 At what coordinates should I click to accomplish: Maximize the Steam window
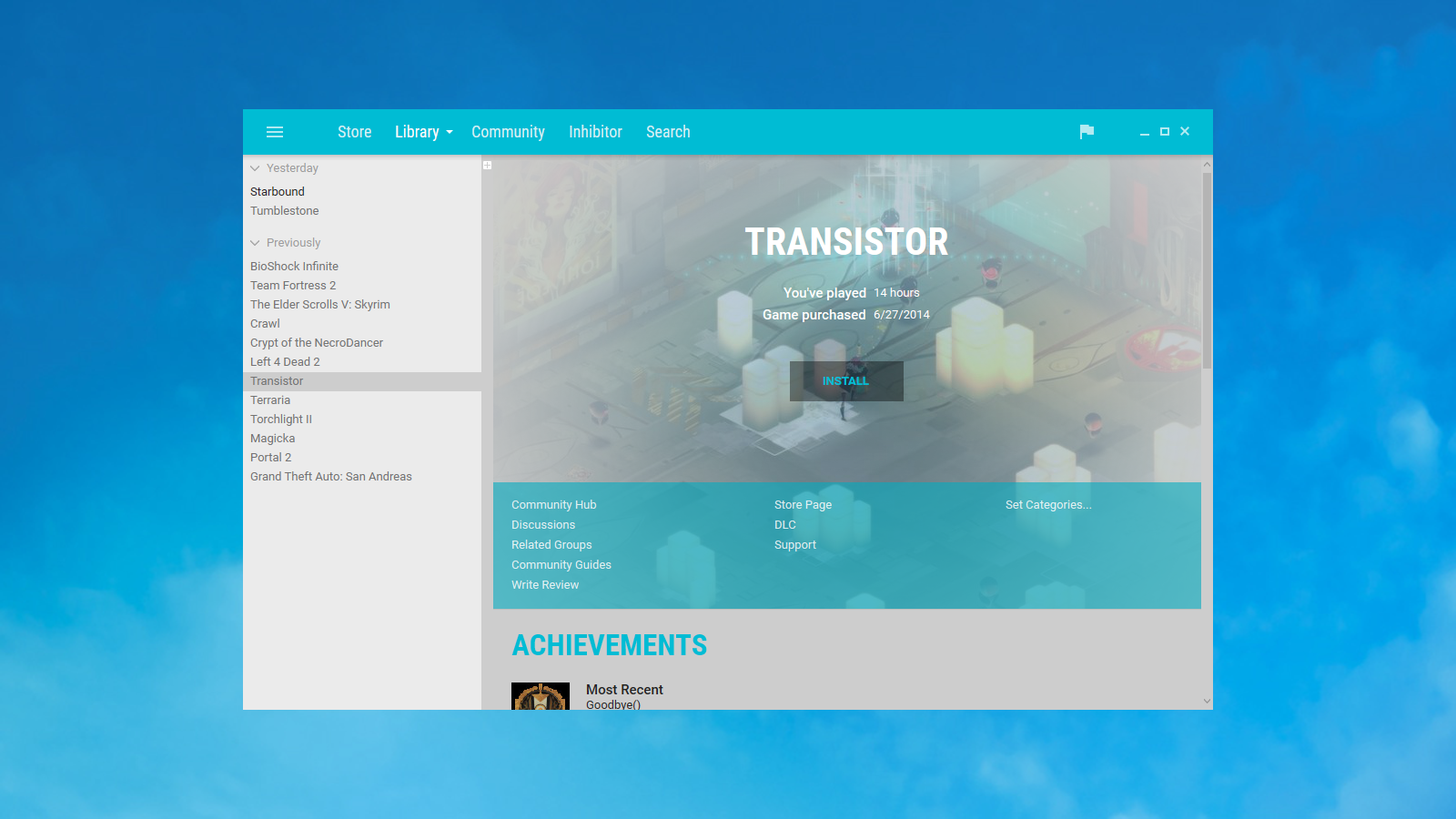tap(1165, 132)
